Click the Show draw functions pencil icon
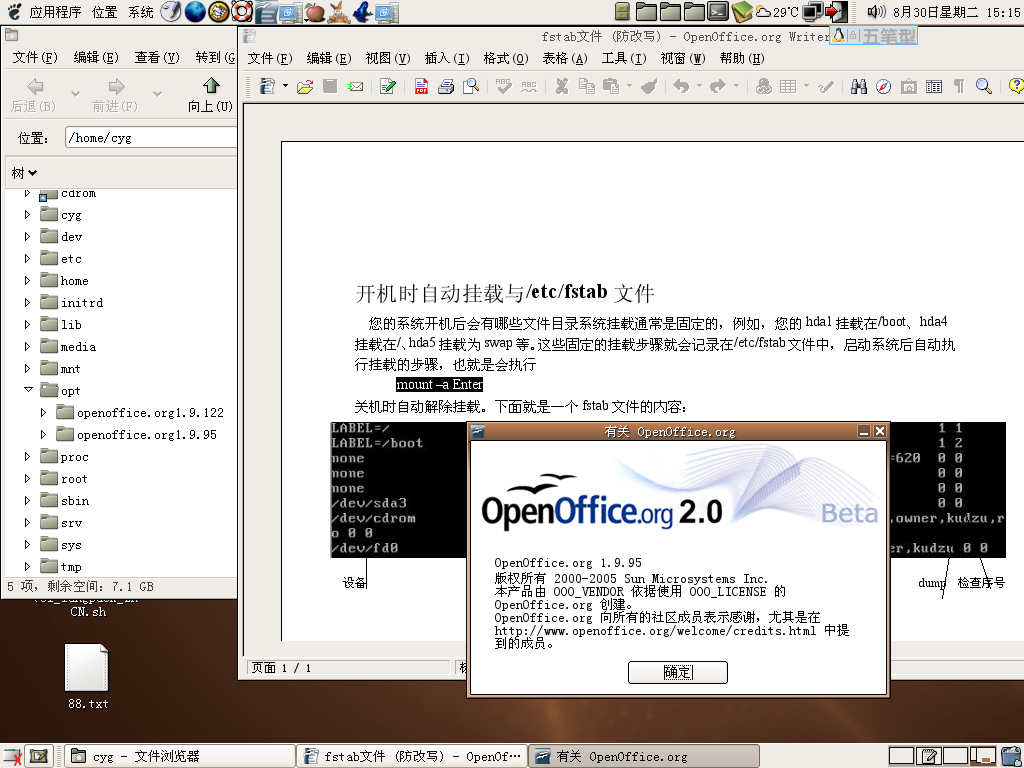1024x768 pixels. click(825, 86)
